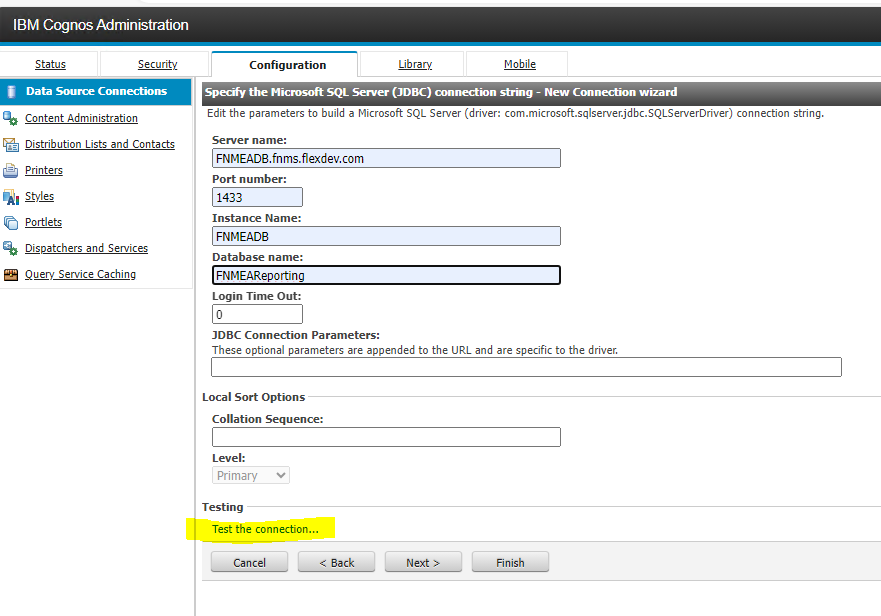Screen dimensions: 881x616
Task: Open Query Service Caching link
Action: pos(80,274)
